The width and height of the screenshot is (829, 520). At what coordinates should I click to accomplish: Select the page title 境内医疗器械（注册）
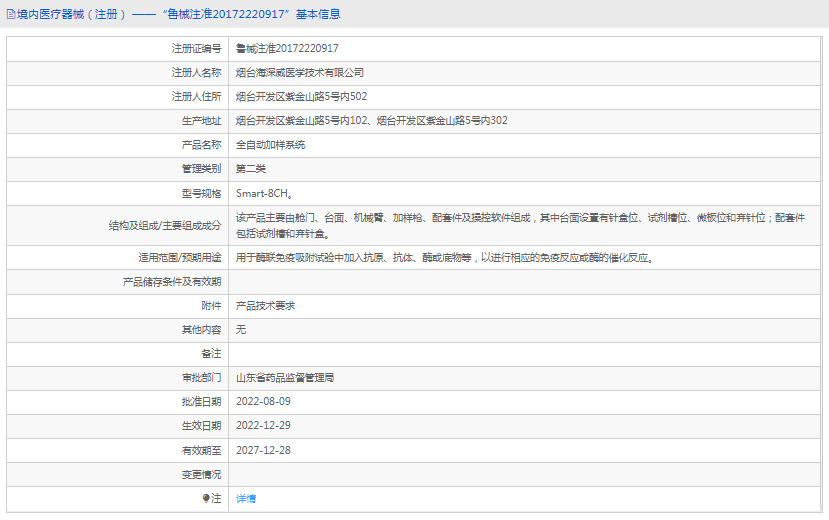click(x=71, y=14)
